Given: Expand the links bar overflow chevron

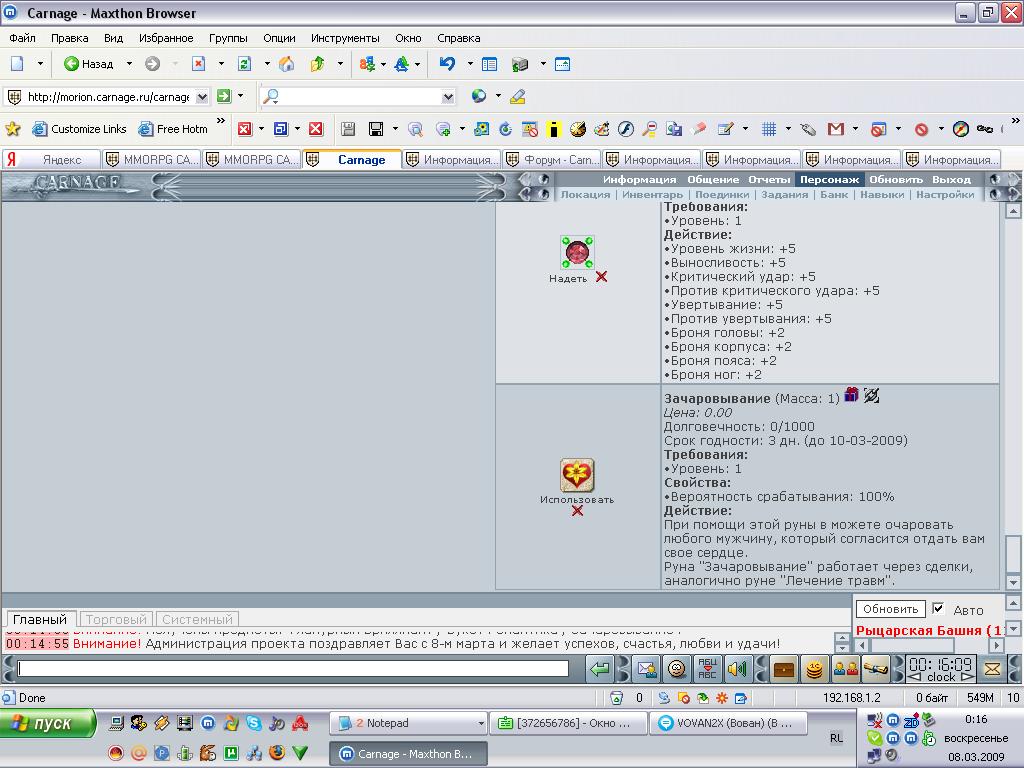Looking at the screenshot, I should pos(221,121).
